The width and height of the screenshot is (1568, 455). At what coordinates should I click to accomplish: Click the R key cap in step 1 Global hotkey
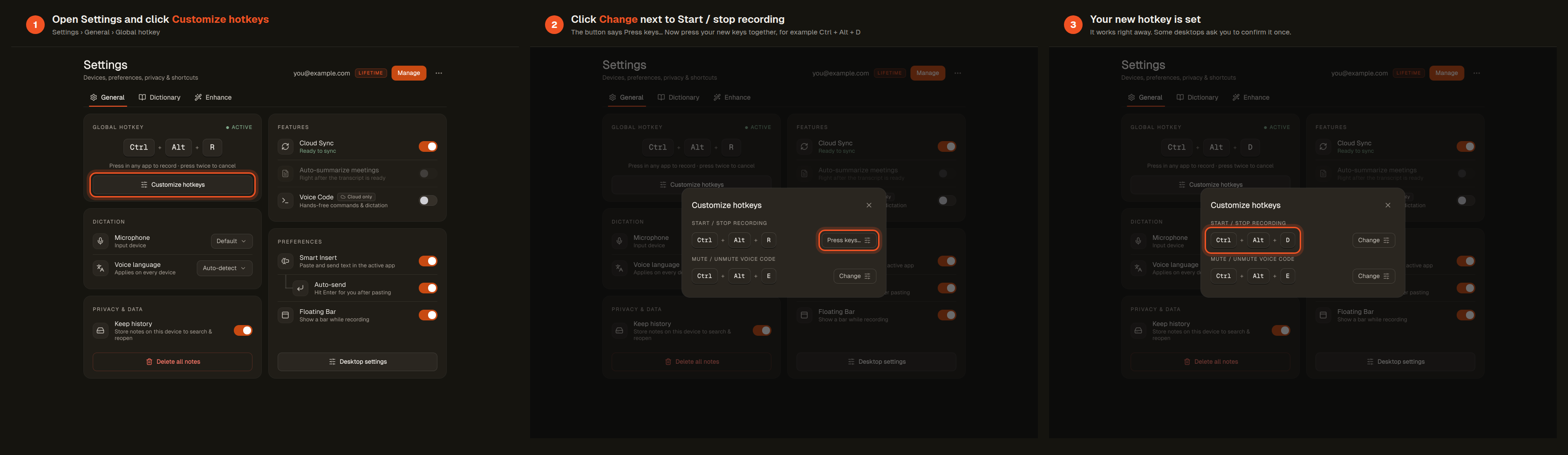[212, 147]
